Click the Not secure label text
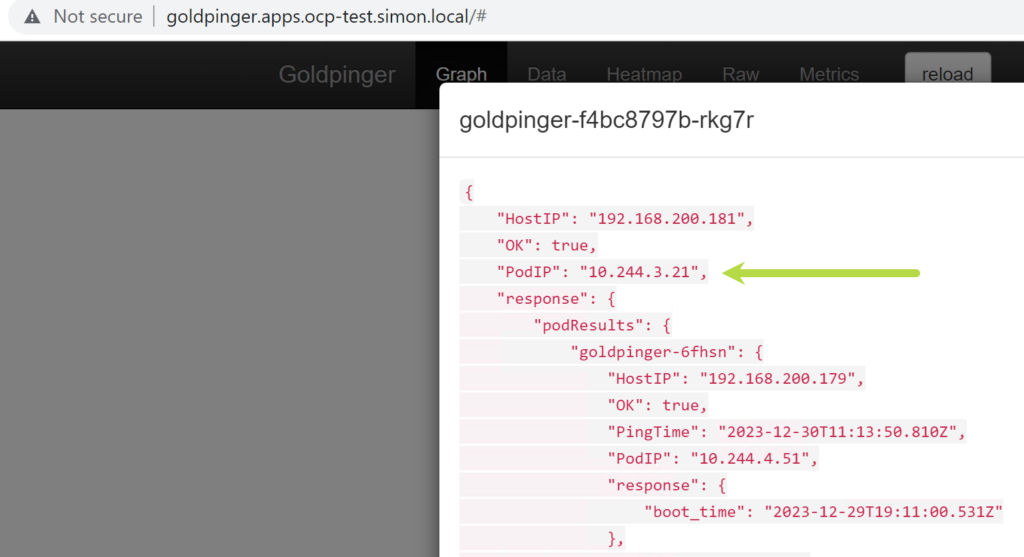Screen dimensions: 1024x557 [x=98, y=16]
